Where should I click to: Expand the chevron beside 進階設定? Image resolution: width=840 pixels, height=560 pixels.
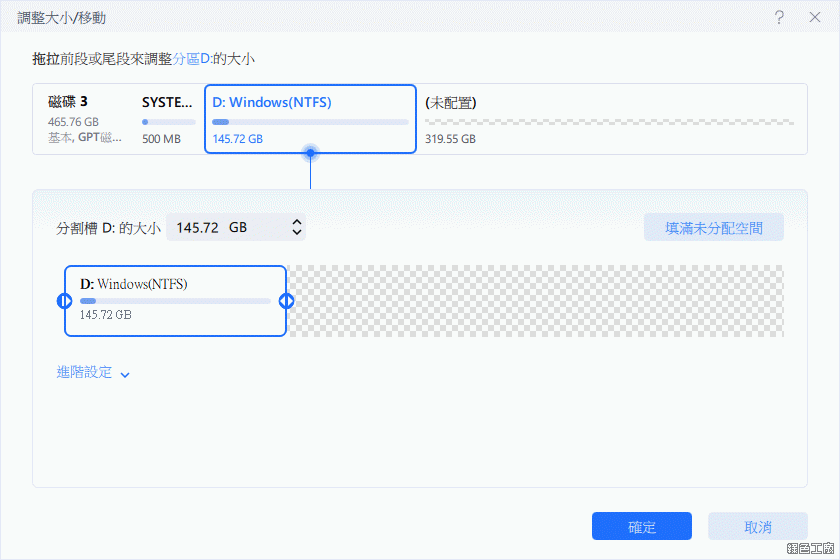[x=125, y=374]
